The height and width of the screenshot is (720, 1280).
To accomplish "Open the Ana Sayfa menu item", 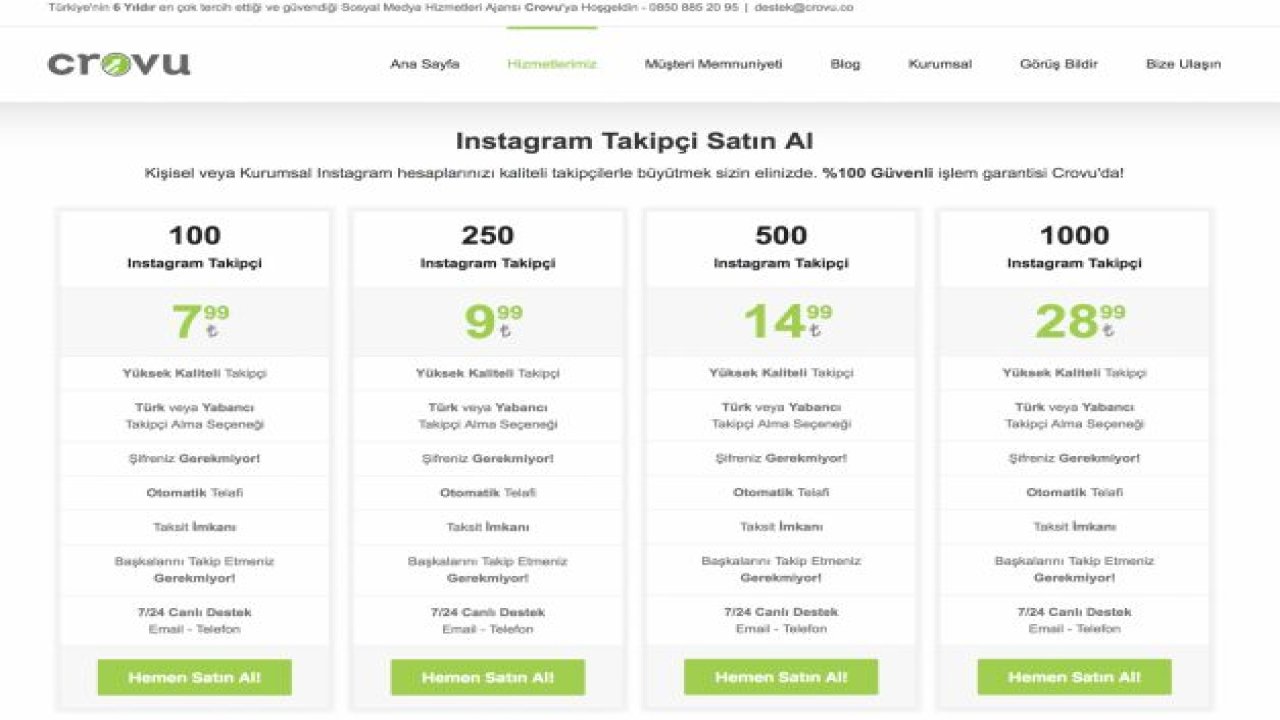I will point(424,64).
